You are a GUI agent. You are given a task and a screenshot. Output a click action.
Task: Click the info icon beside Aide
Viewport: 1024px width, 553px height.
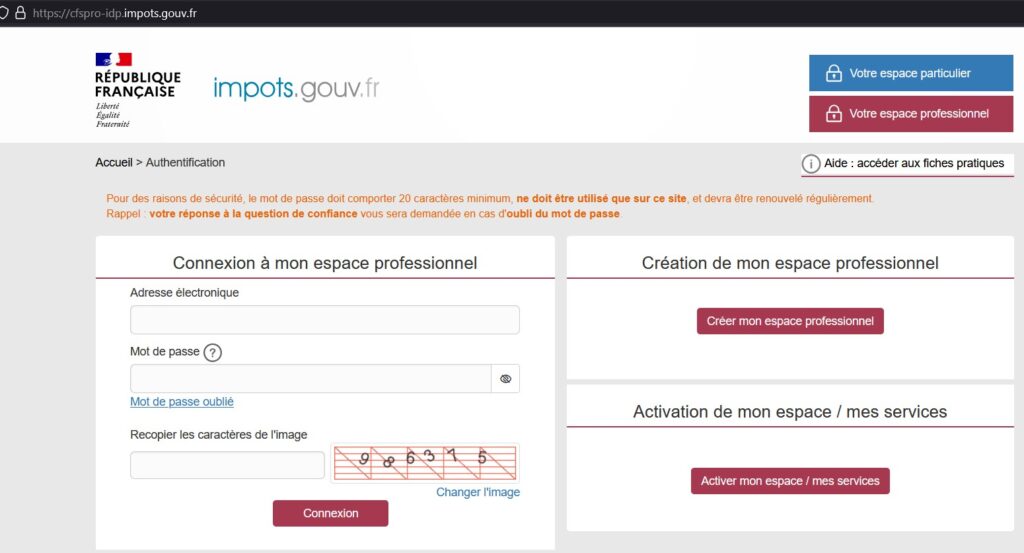pyautogui.click(x=810, y=164)
